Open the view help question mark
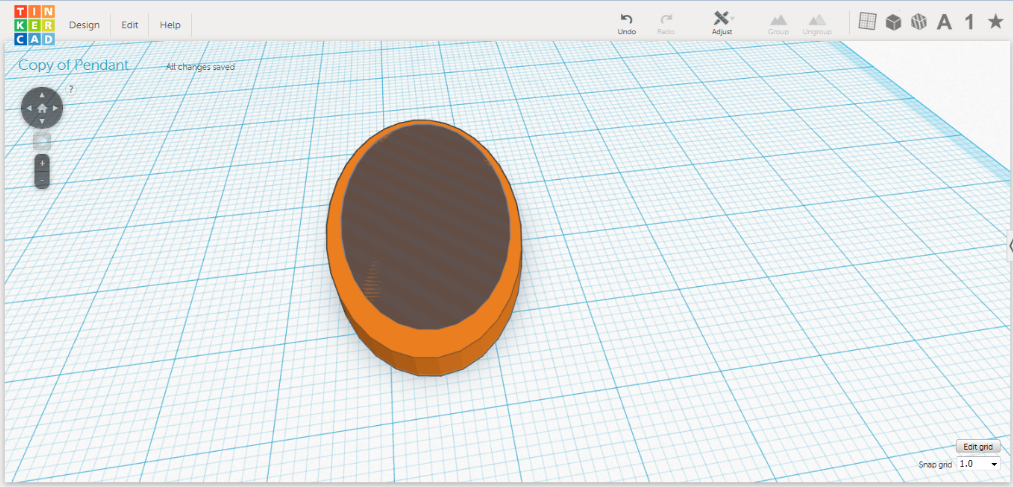The height and width of the screenshot is (487, 1013). pos(72,90)
